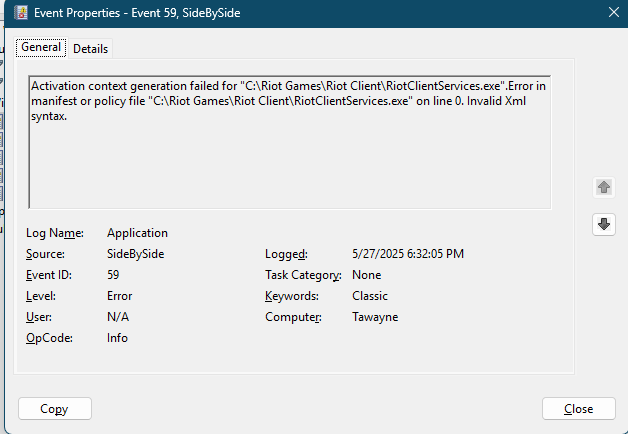This screenshot has height=434, width=628.
Task: Close the dialog with the title bar X
Action: [x=612, y=12]
